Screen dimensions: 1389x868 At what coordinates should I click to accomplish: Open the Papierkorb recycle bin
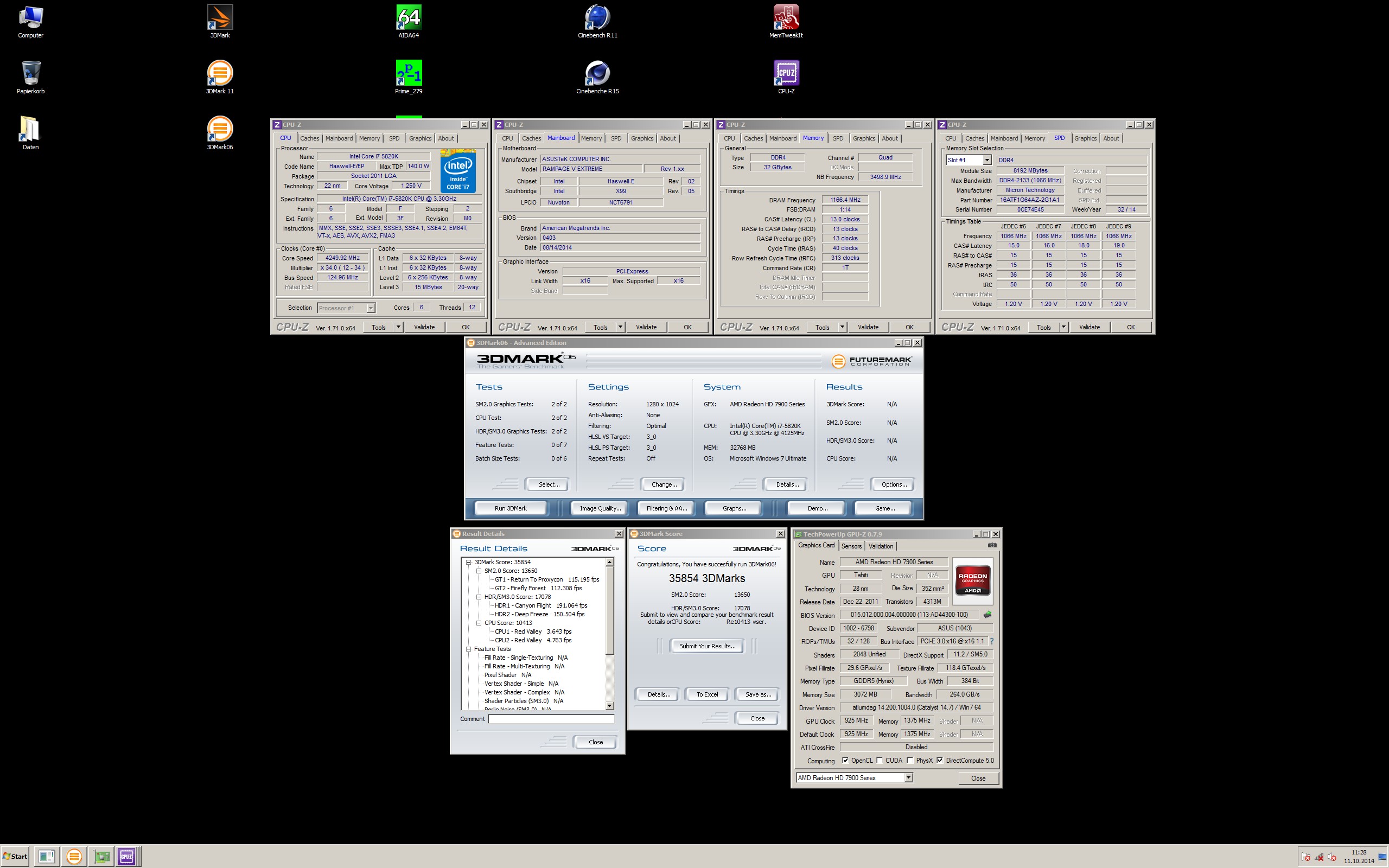coord(30,77)
